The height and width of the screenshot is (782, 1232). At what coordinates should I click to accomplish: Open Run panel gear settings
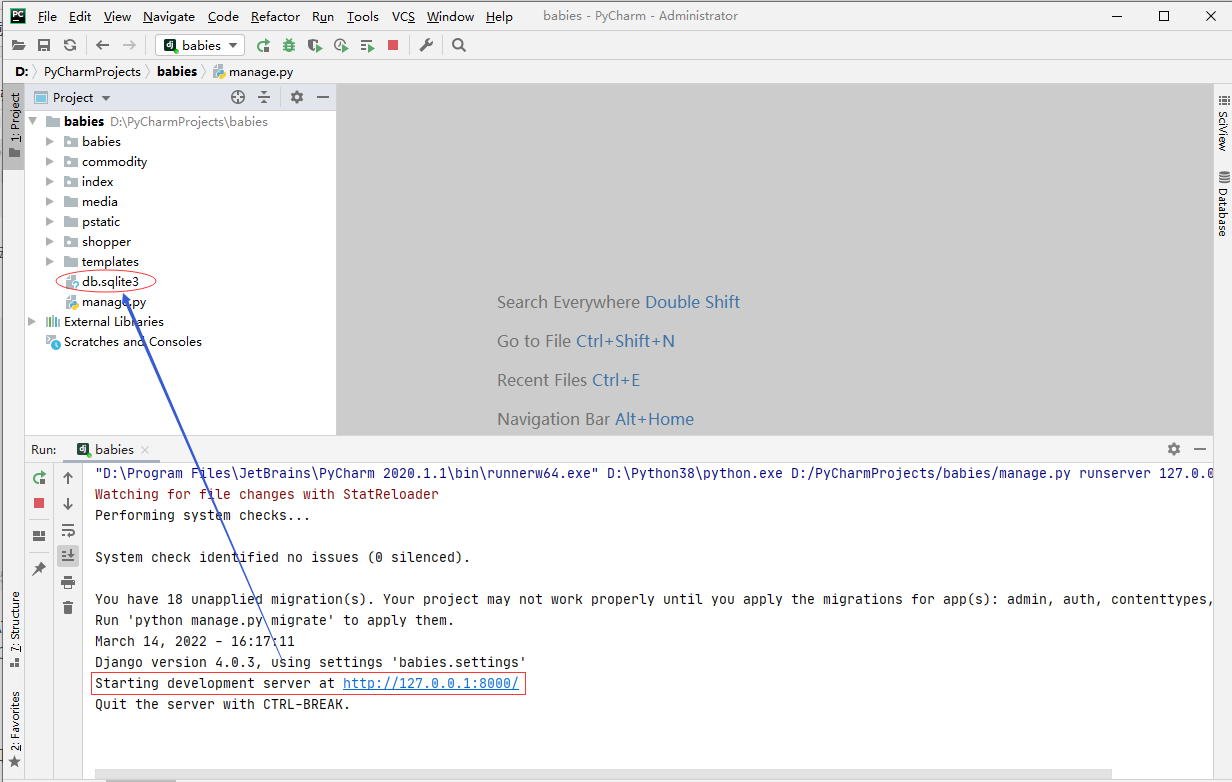pyautogui.click(x=1174, y=449)
